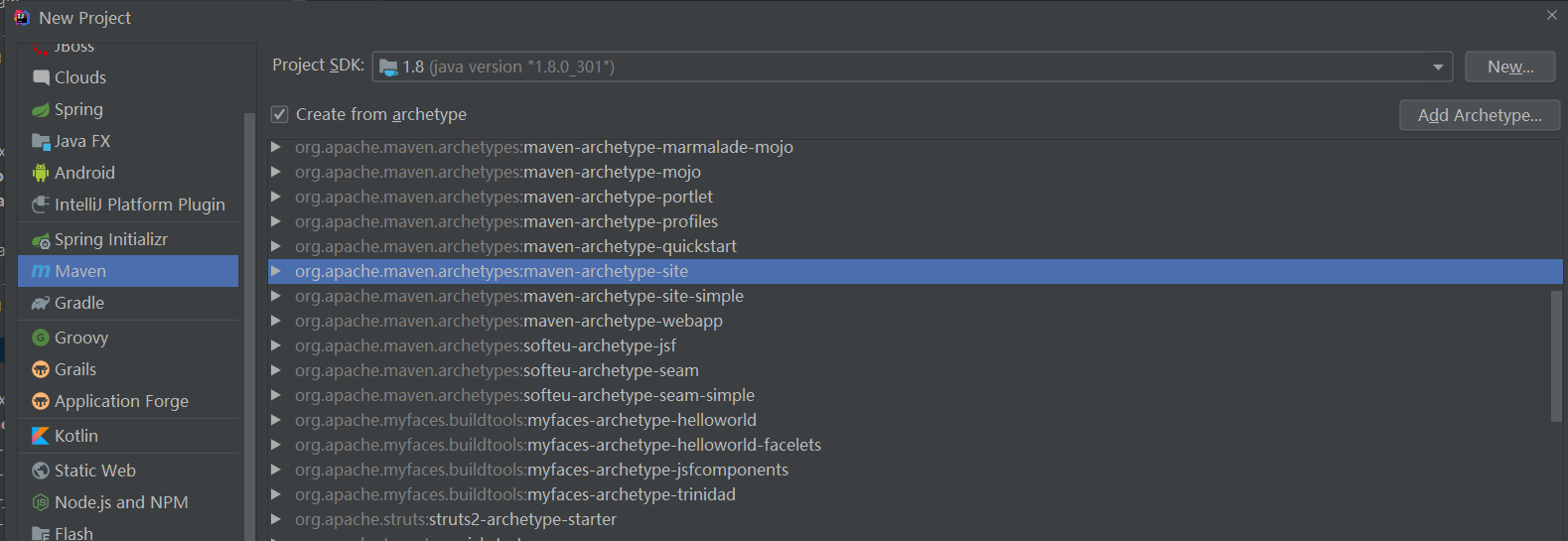Click the Flash folder icon

[41, 534]
